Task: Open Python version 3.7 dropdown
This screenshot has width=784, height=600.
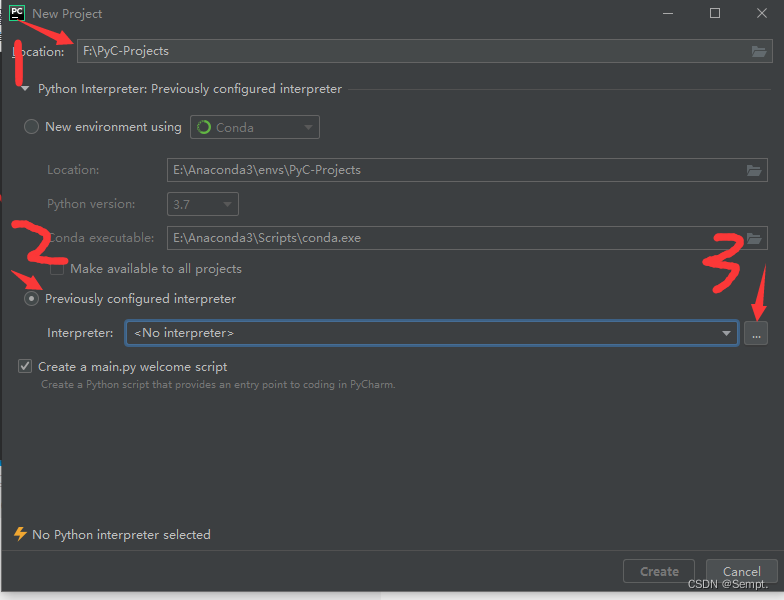Action: pyautogui.click(x=202, y=204)
